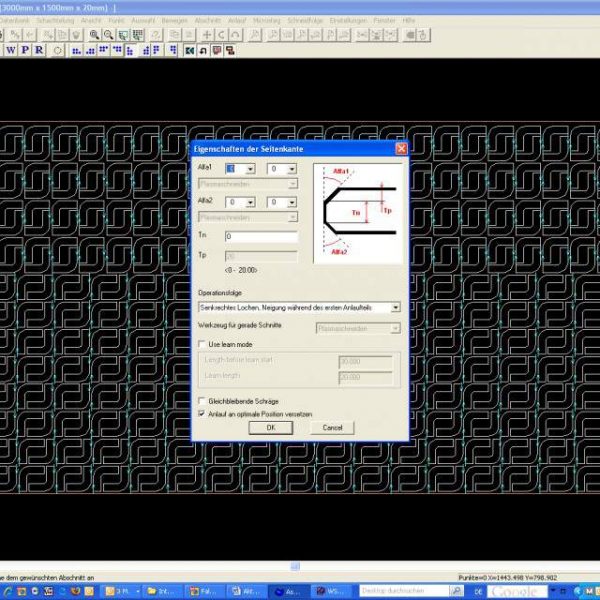
Task: Expand the Operationsfolge dropdown
Action: (x=396, y=307)
